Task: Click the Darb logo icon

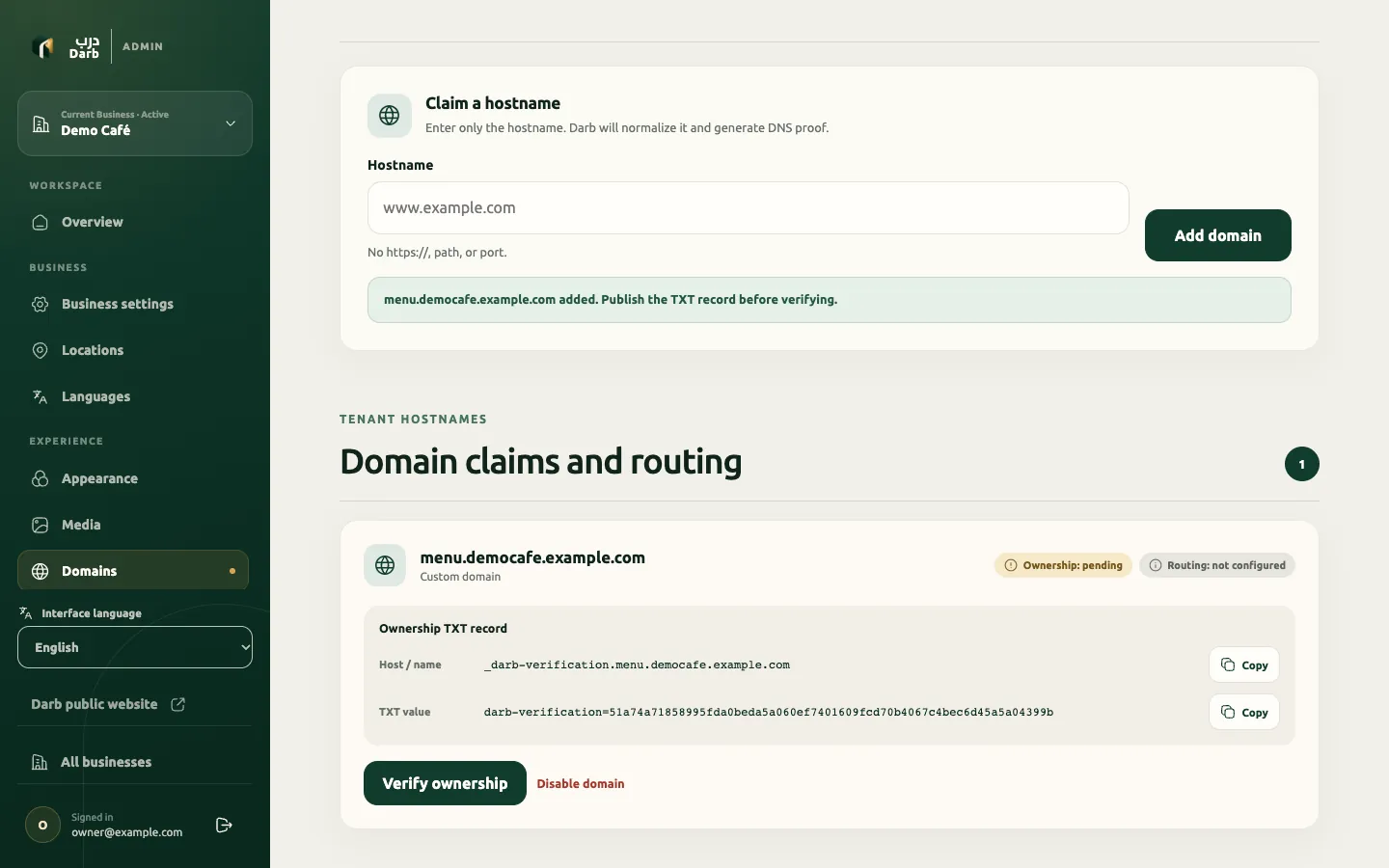Action: [x=43, y=46]
